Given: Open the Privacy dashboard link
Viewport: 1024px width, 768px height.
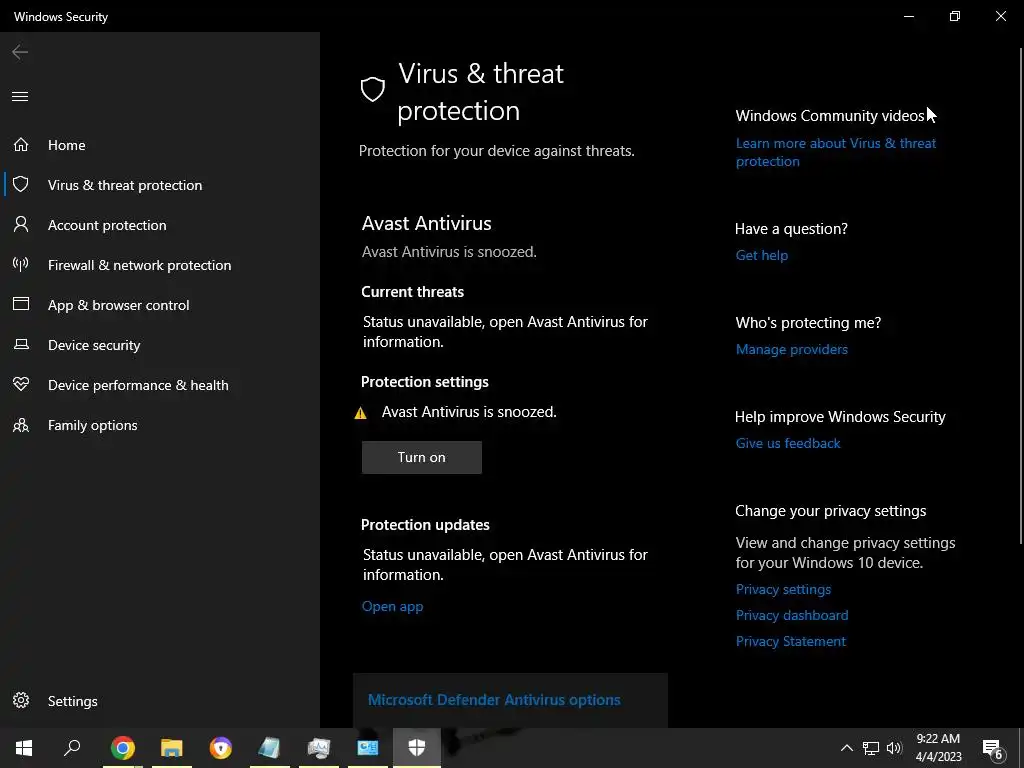Looking at the screenshot, I should (x=792, y=615).
